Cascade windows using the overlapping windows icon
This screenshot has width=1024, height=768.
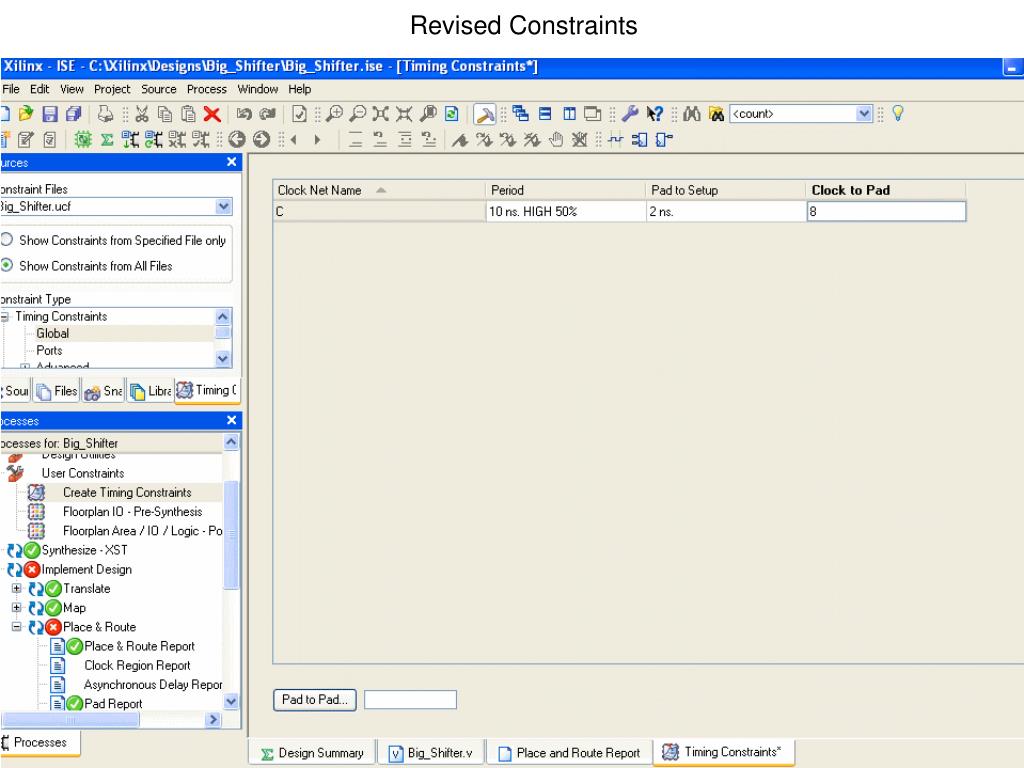tap(520, 114)
